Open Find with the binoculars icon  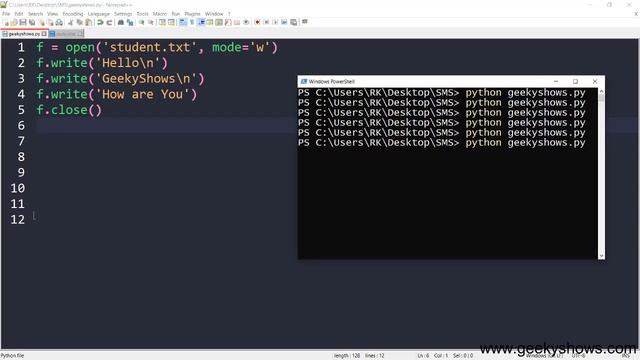[x=121, y=22]
